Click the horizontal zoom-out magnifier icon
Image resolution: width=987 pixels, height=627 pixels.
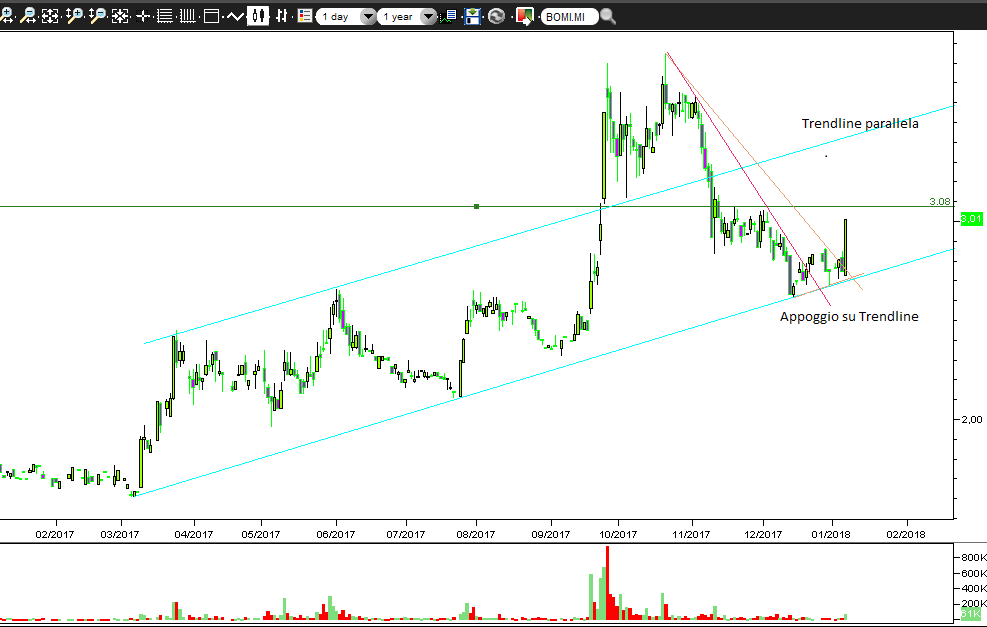[x=28, y=16]
